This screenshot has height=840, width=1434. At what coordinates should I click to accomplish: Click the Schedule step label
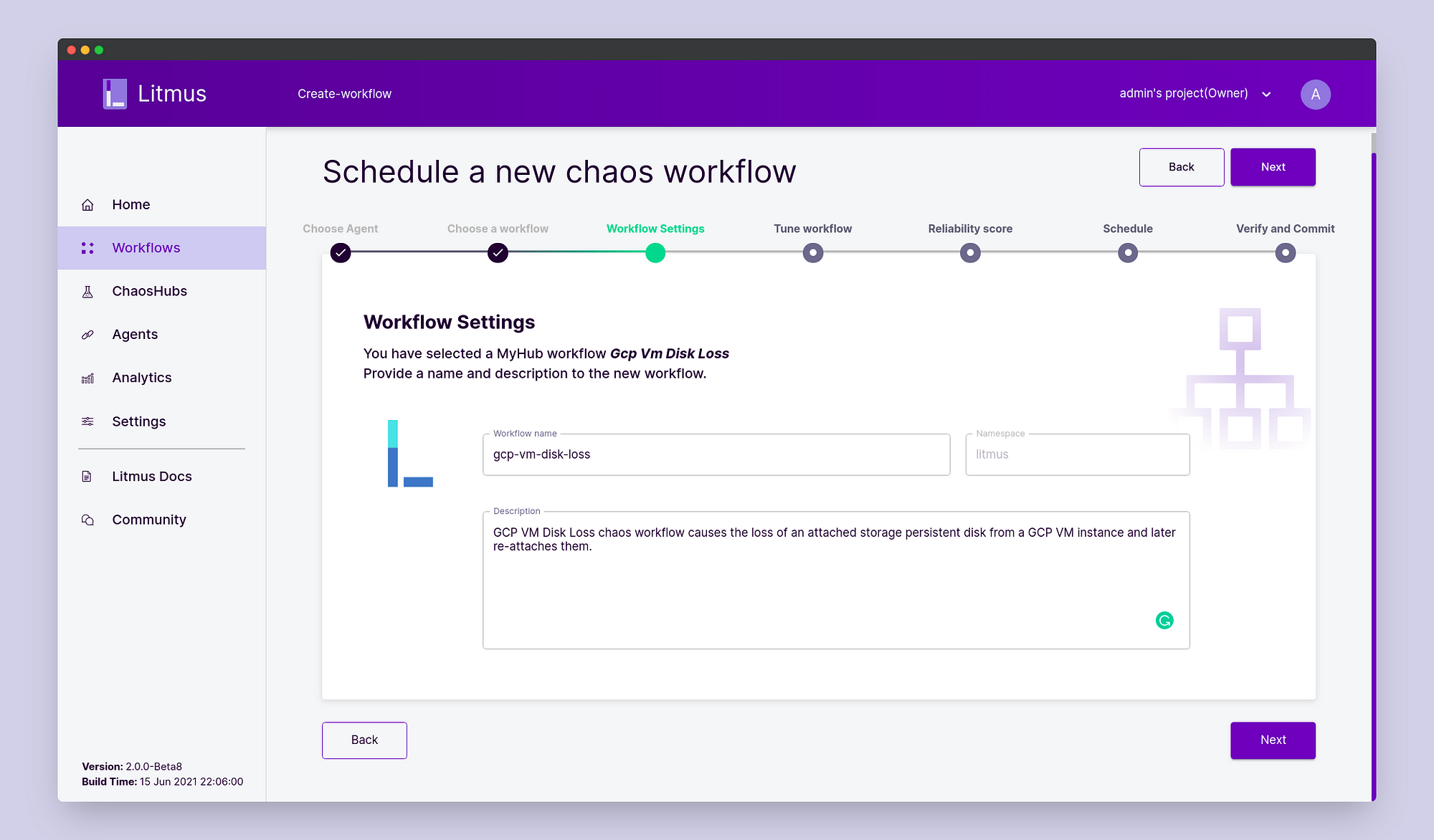pos(1128,229)
